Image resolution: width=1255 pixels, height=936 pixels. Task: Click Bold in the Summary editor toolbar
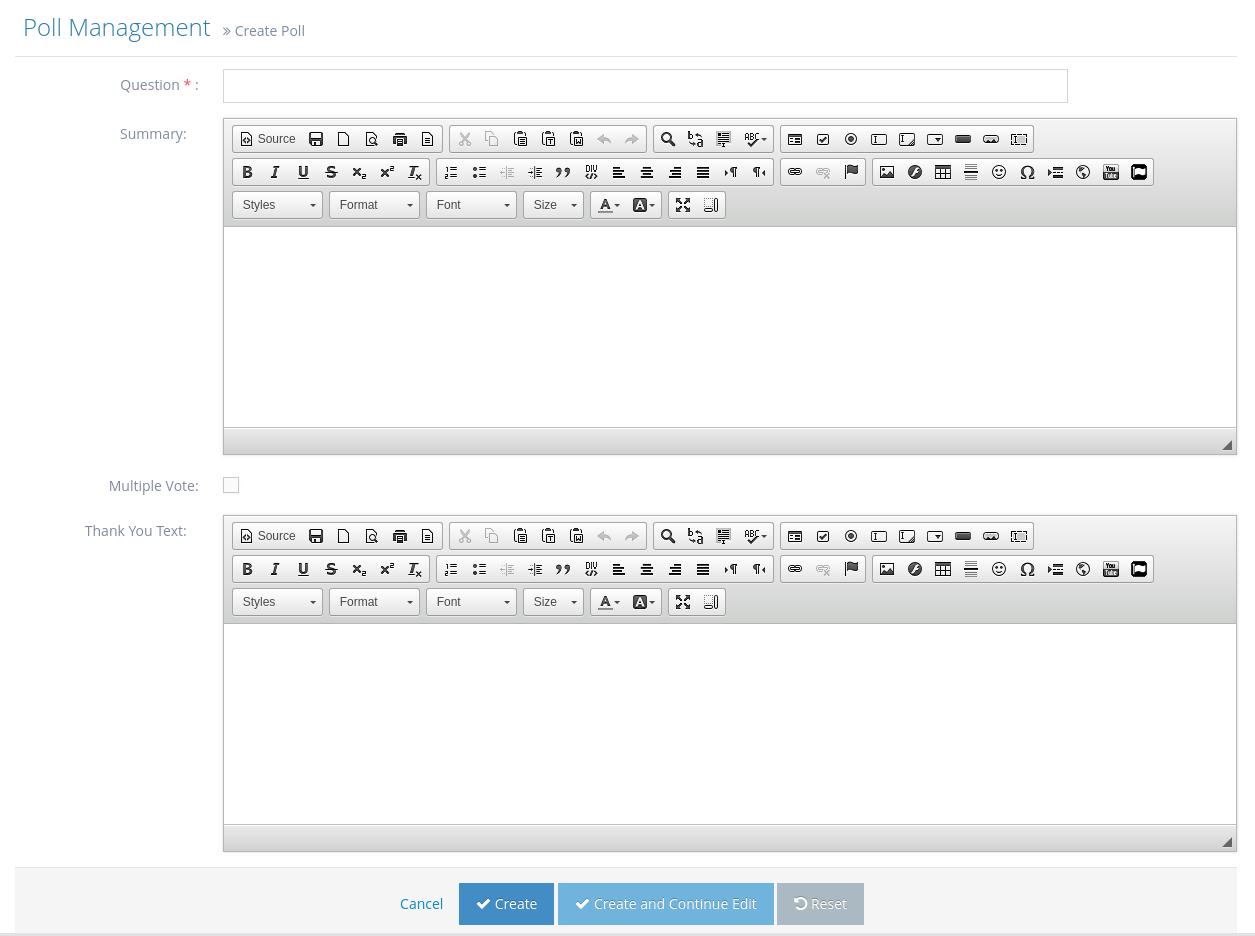click(x=247, y=172)
